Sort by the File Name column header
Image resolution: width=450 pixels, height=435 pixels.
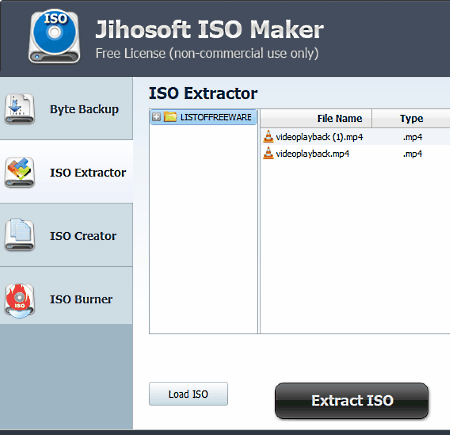pyautogui.click(x=316, y=118)
